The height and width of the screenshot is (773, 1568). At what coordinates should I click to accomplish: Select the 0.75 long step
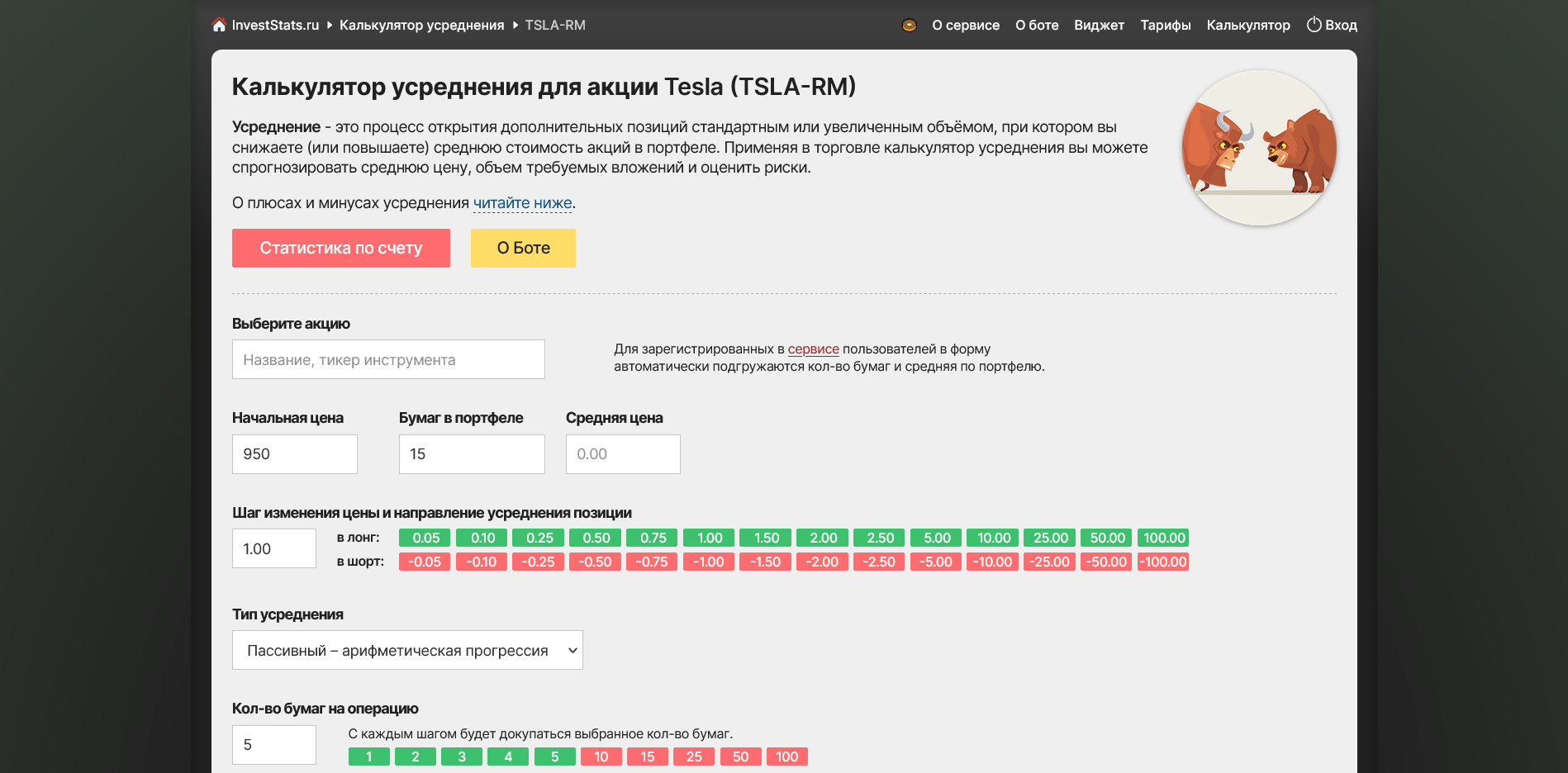(x=652, y=538)
